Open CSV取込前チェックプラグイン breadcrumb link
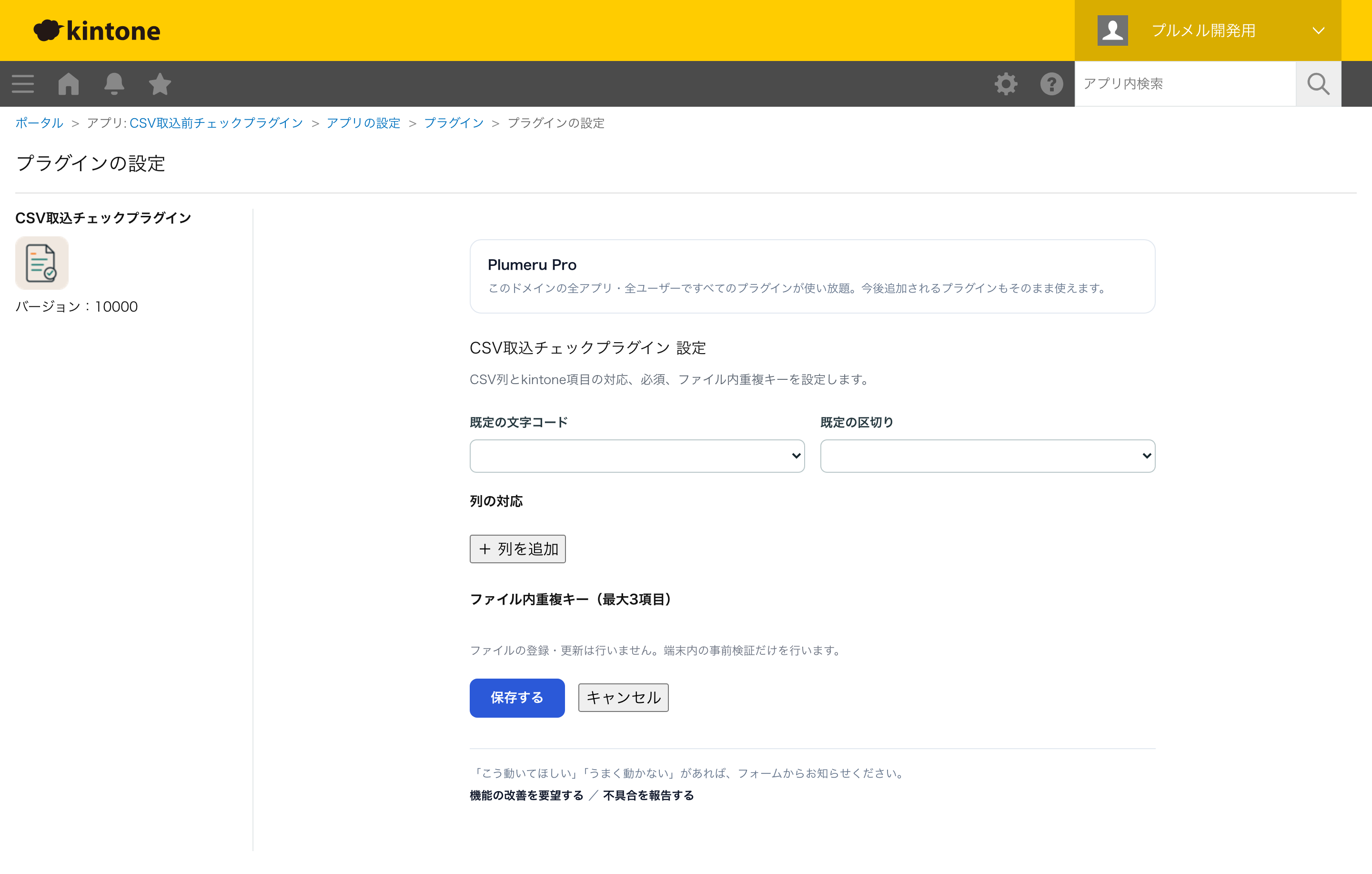The height and width of the screenshot is (874, 1372). [x=216, y=122]
